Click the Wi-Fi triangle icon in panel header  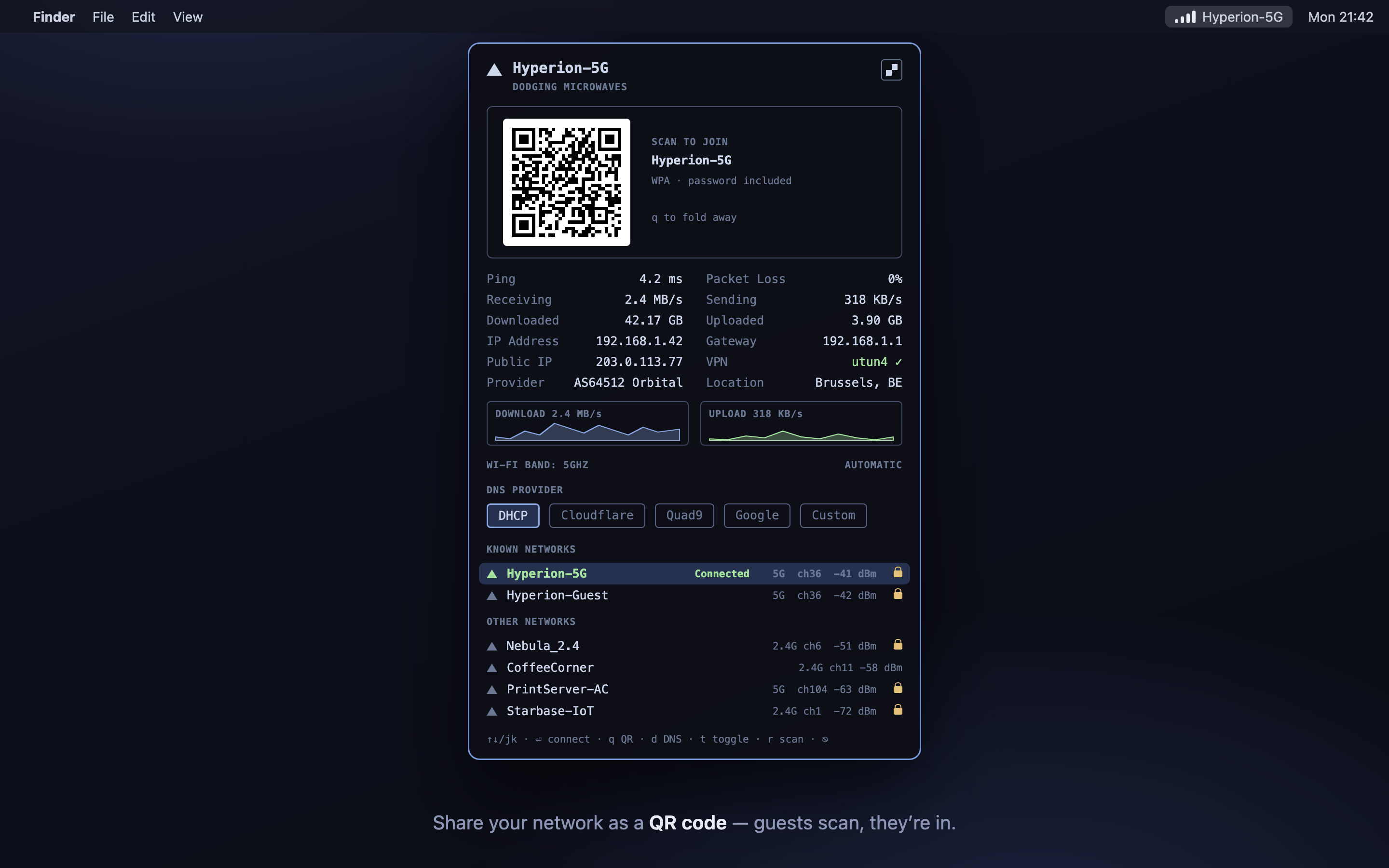pos(494,70)
